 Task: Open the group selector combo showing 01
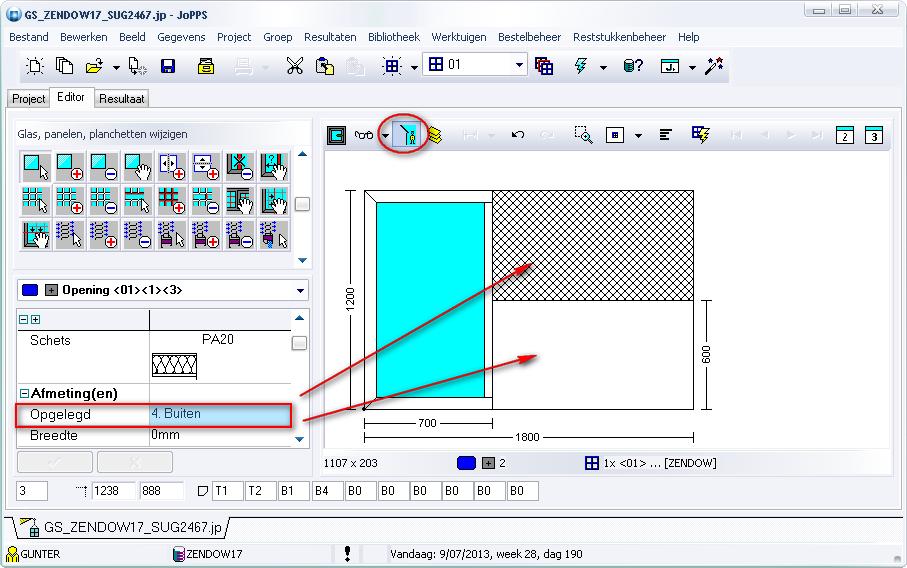point(475,64)
